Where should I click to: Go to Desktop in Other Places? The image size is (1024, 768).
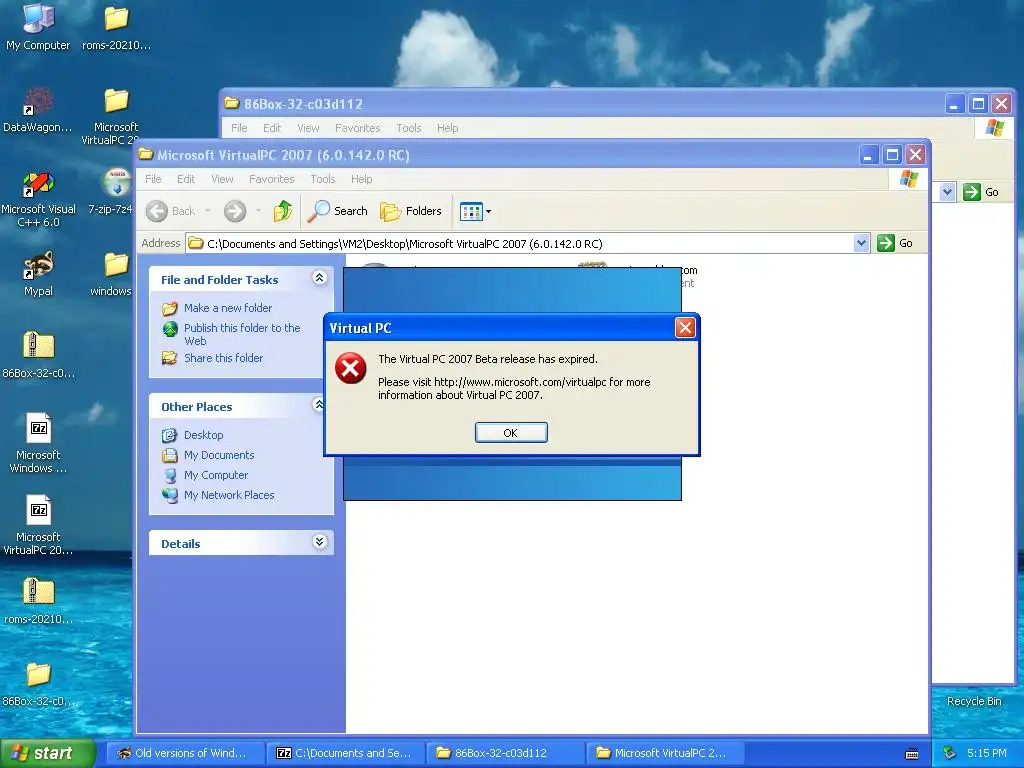tap(204, 435)
